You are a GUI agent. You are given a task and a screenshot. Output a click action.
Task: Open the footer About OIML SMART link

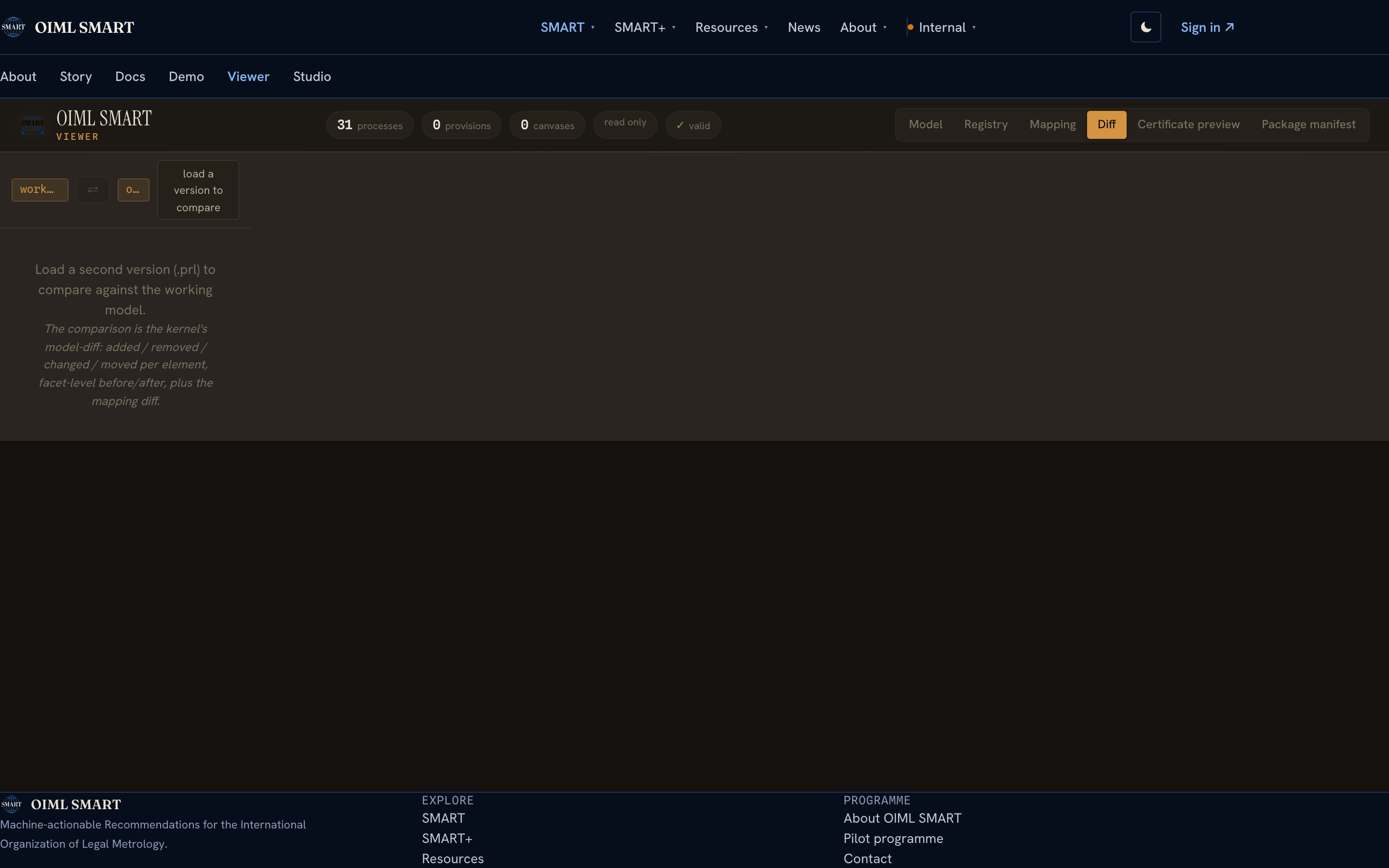(x=902, y=818)
